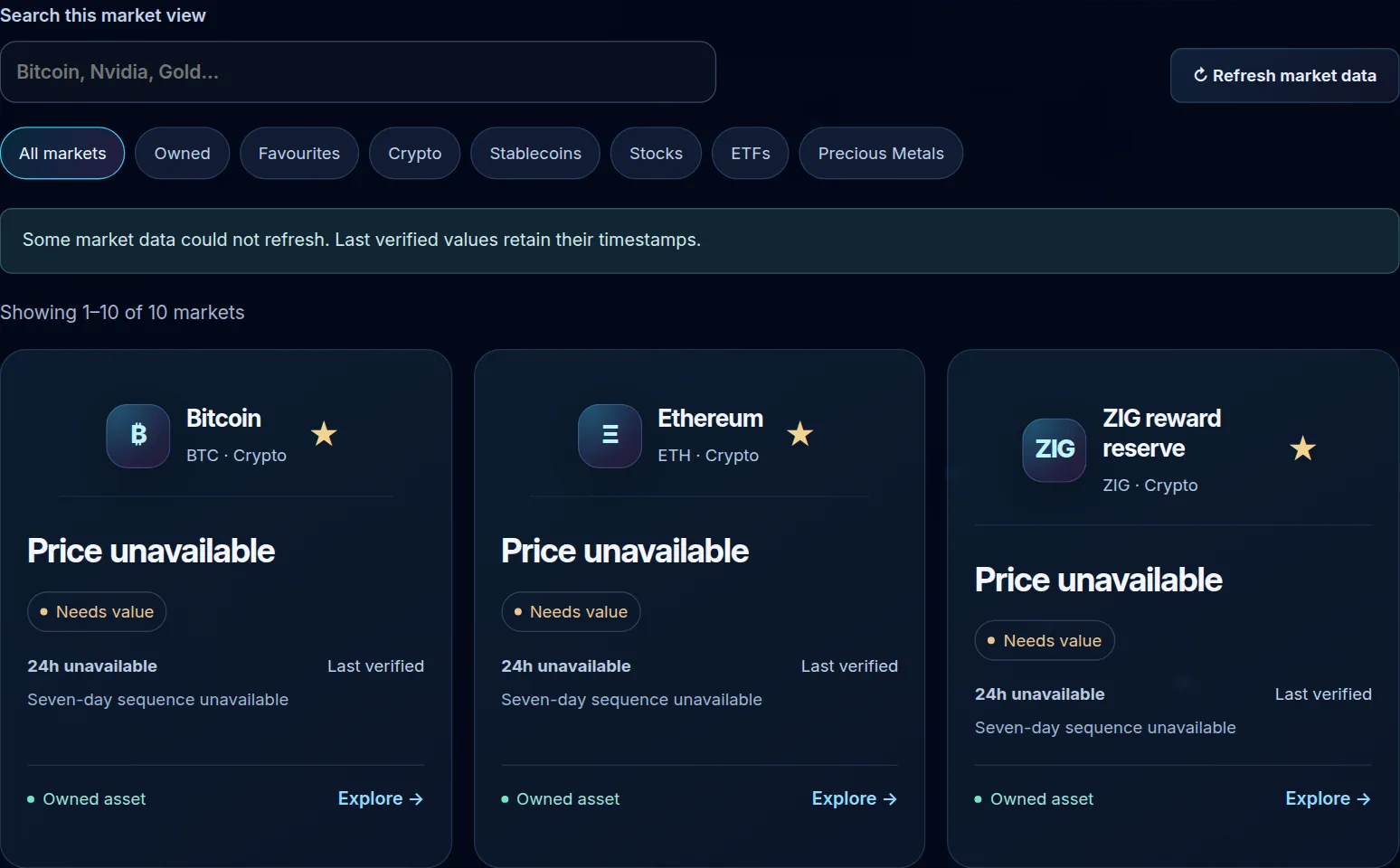The height and width of the screenshot is (868, 1400).
Task: Follow Explore link on ZIG reward reserve card
Action: tap(1329, 798)
